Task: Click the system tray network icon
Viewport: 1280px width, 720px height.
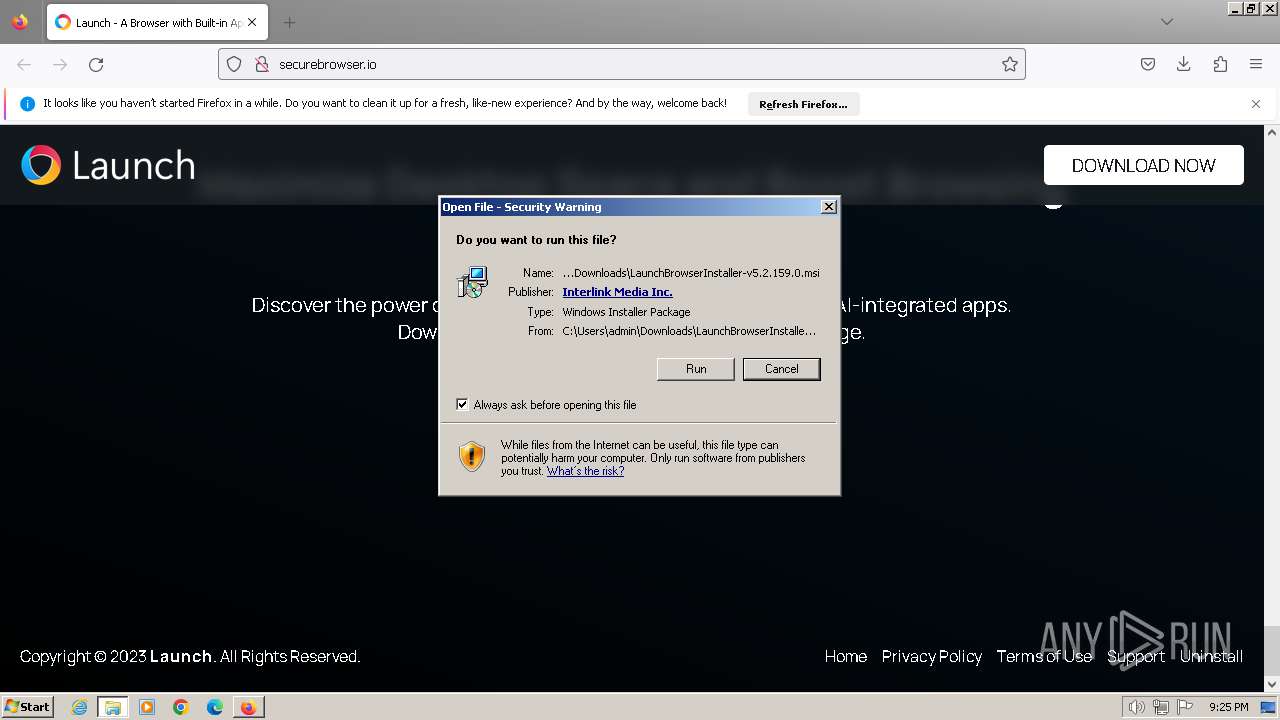Action: click(1161, 707)
